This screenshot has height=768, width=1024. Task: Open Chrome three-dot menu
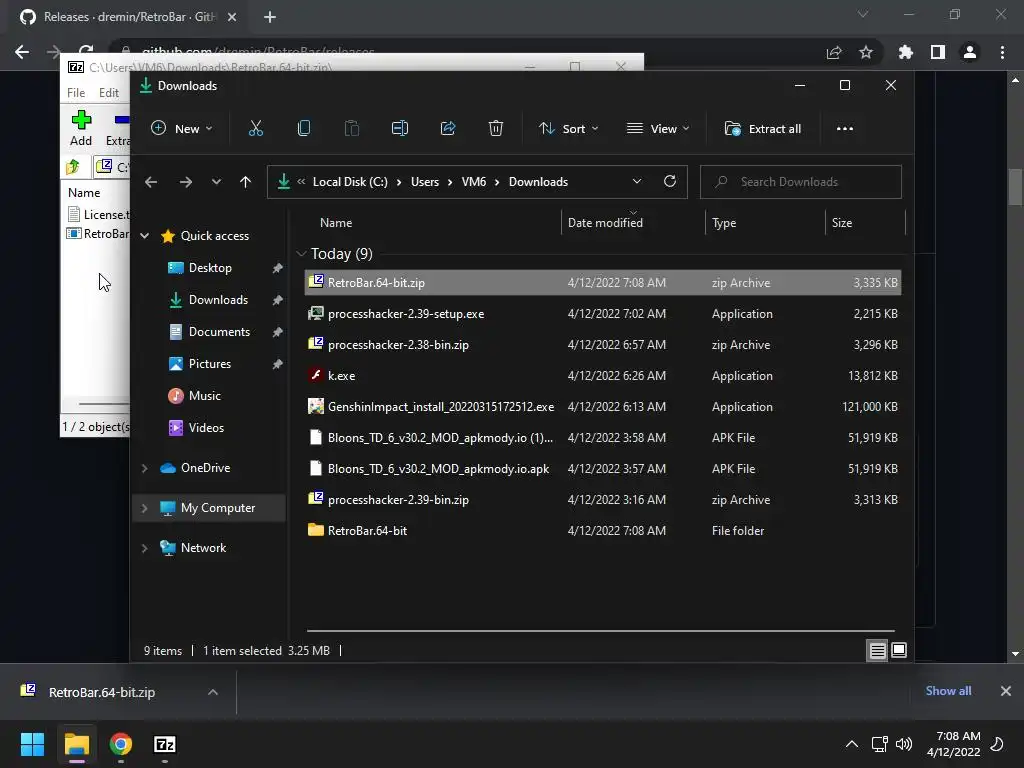pos(1002,52)
